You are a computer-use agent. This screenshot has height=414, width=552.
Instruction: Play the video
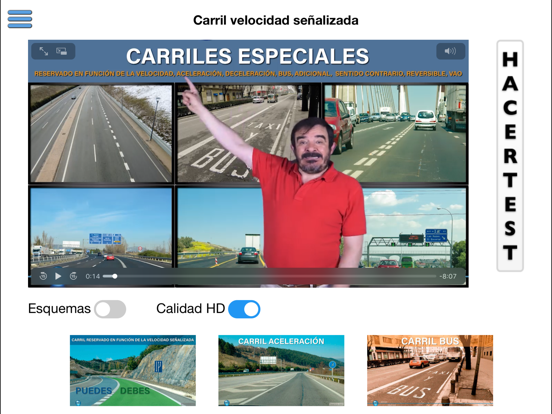pyautogui.click(x=58, y=276)
